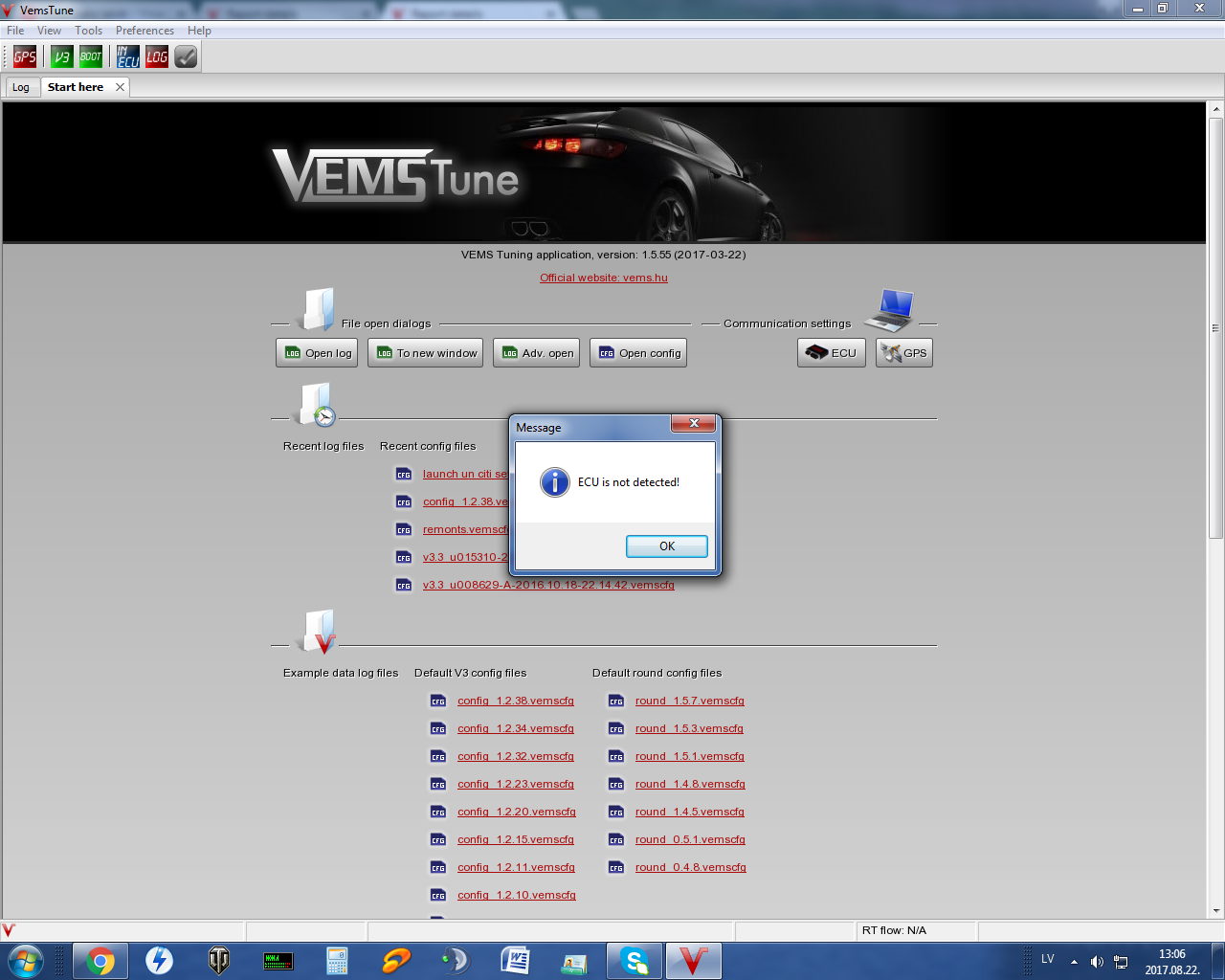Open round_1.4.8.vemscfg link
The height and width of the screenshot is (980, 1225).
[690, 784]
